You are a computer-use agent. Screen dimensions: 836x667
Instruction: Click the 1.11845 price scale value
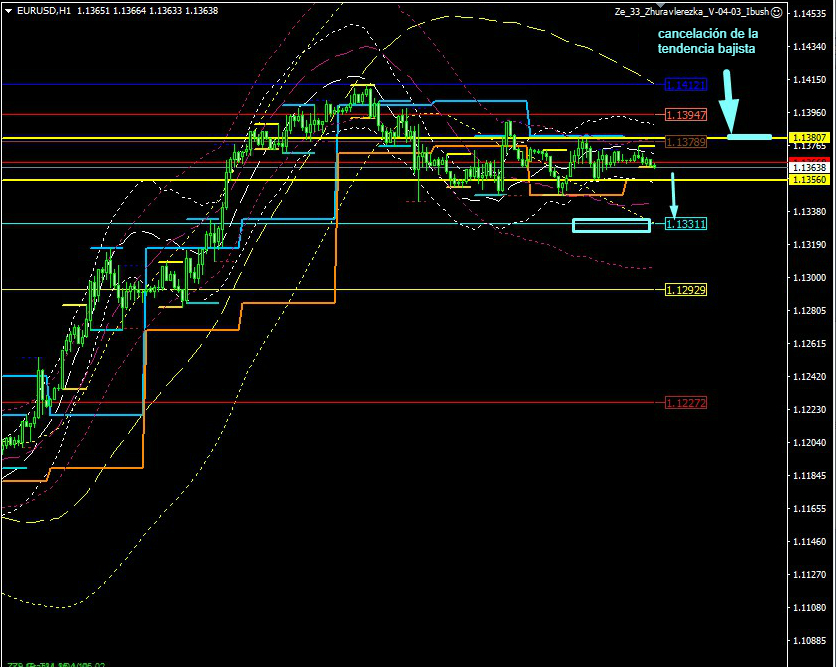(x=810, y=476)
